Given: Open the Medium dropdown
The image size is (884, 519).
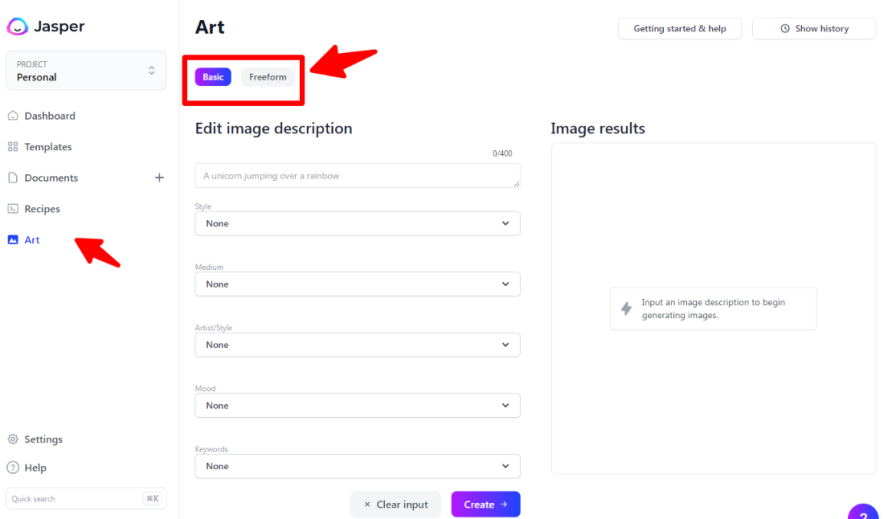Looking at the screenshot, I should click(x=357, y=285).
